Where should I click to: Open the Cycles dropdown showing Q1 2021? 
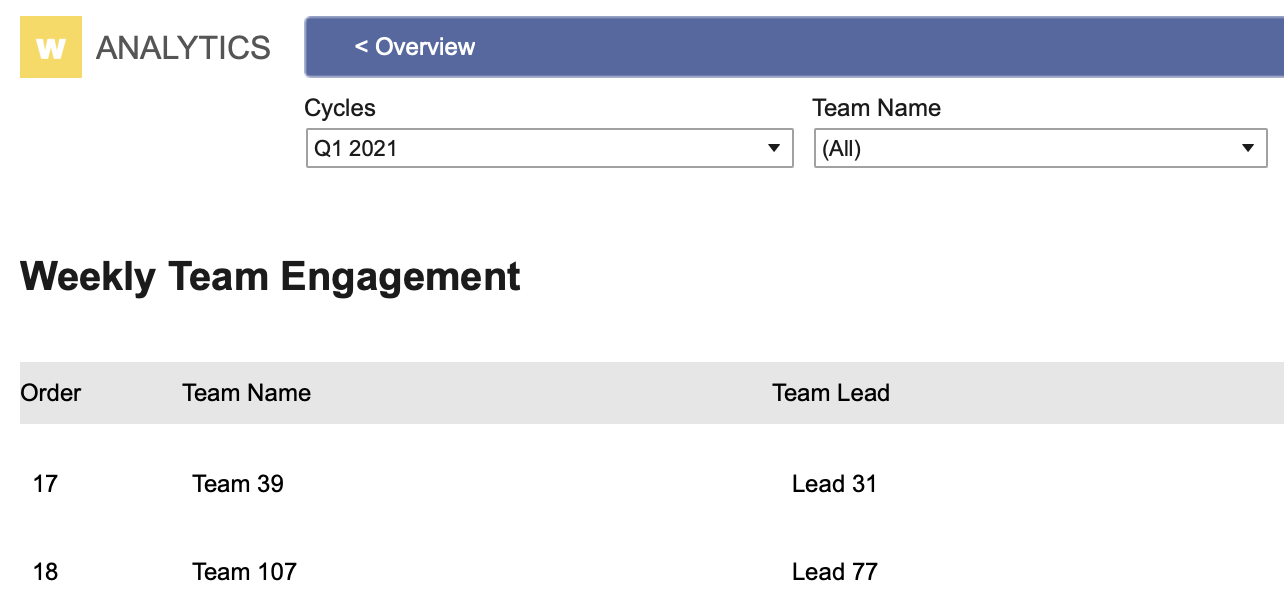coord(549,148)
